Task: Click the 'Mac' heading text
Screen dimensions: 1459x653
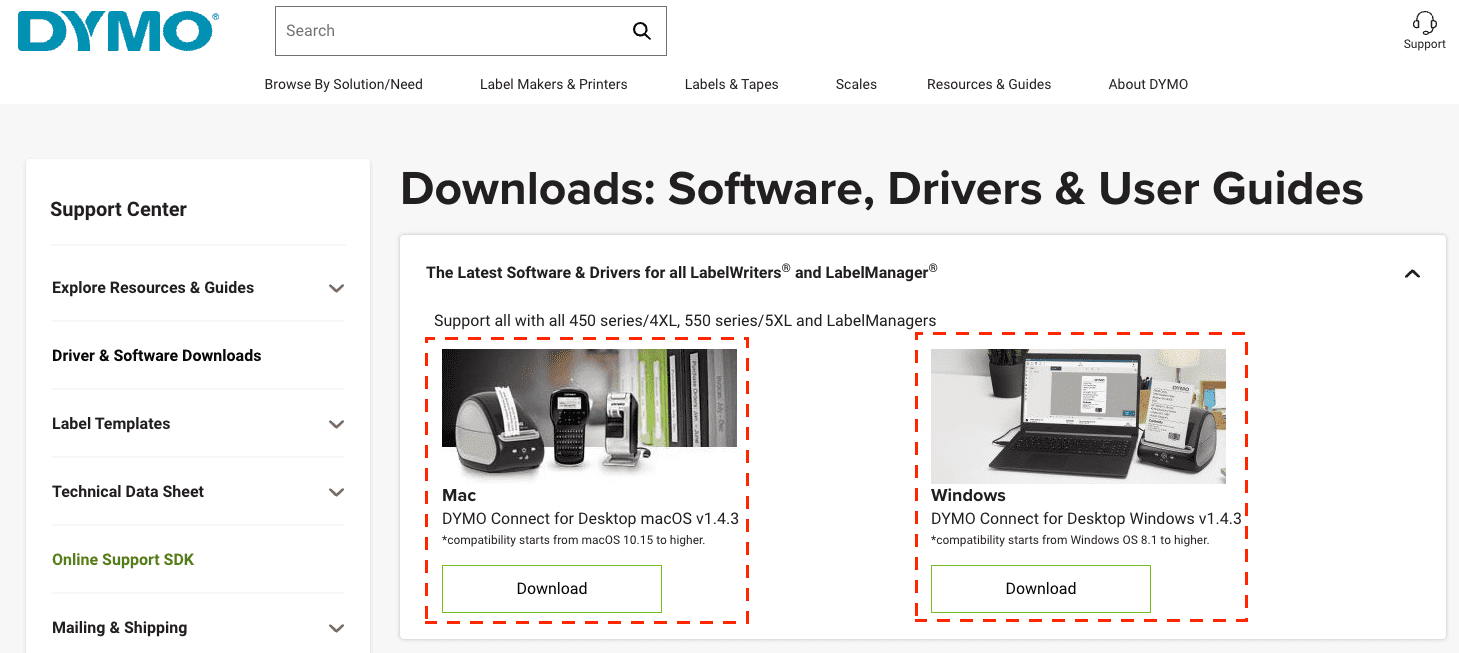Action: click(459, 495)
